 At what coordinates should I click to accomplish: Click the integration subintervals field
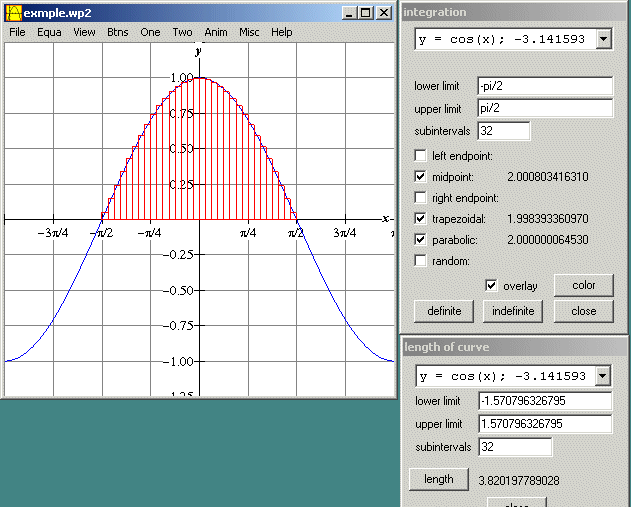point(504,131)
